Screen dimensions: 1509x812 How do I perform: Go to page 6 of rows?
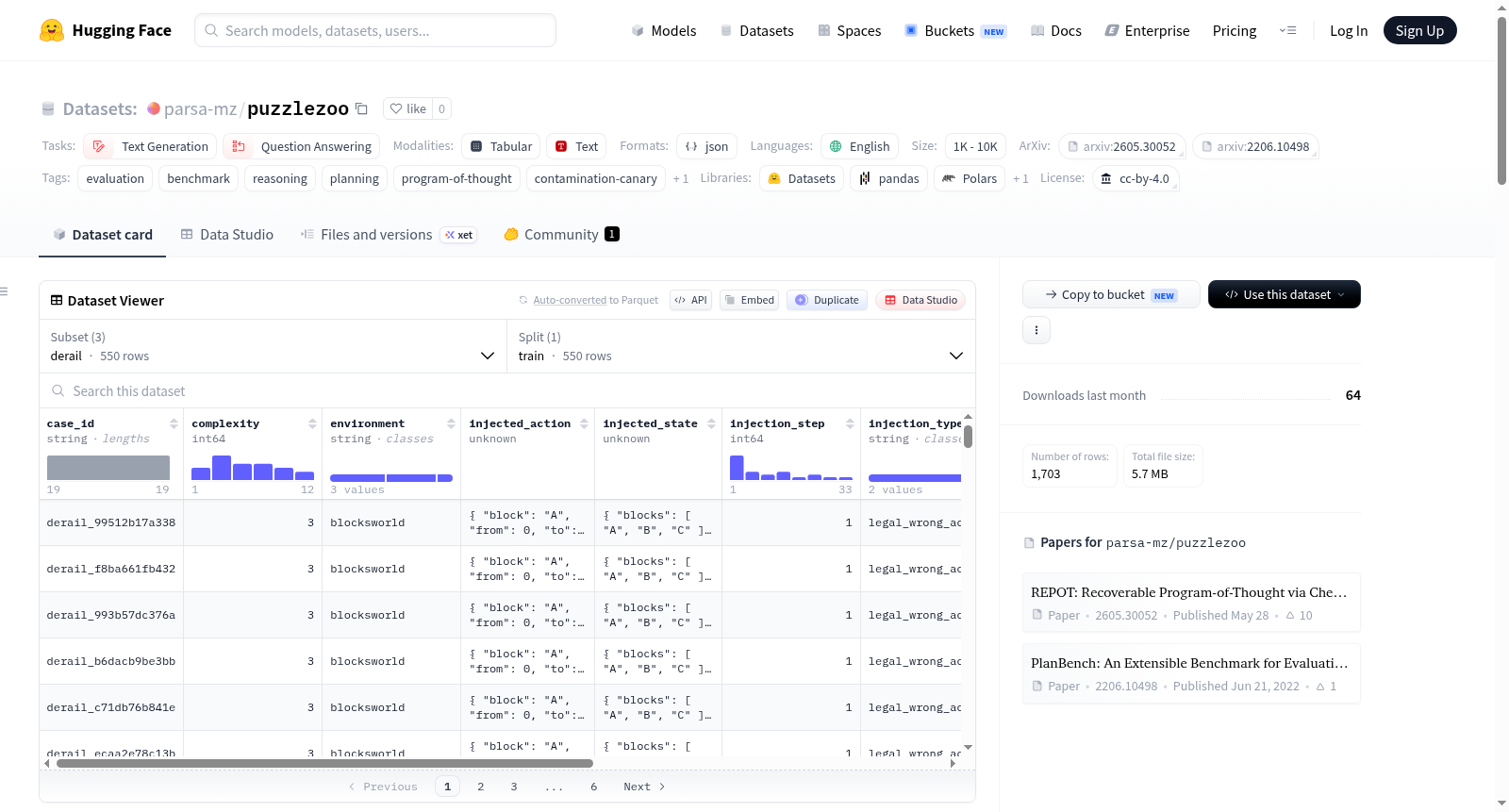[x=594, y=787]
